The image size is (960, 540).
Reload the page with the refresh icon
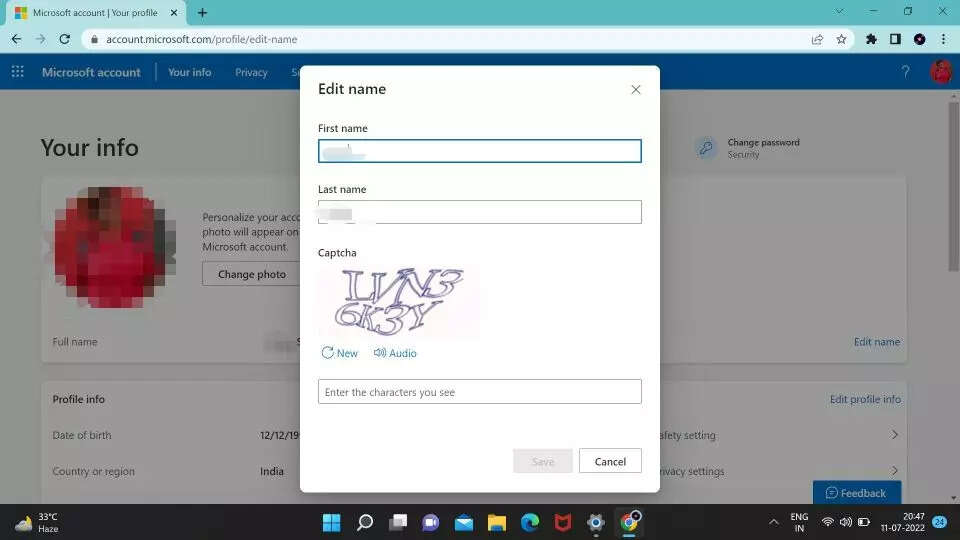65,39
